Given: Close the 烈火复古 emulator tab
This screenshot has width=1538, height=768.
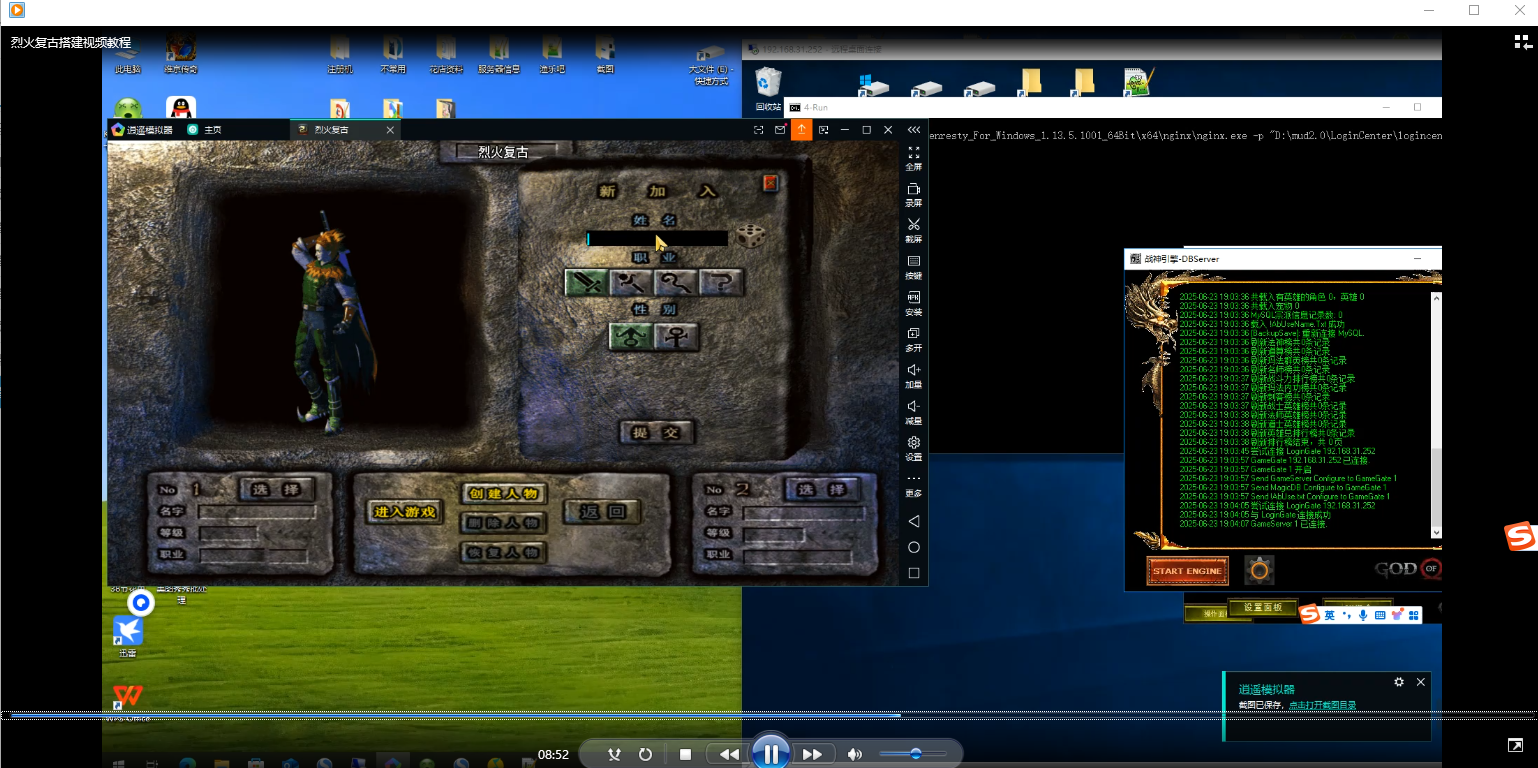Looking at the screenshot, I should coord(391,130).
